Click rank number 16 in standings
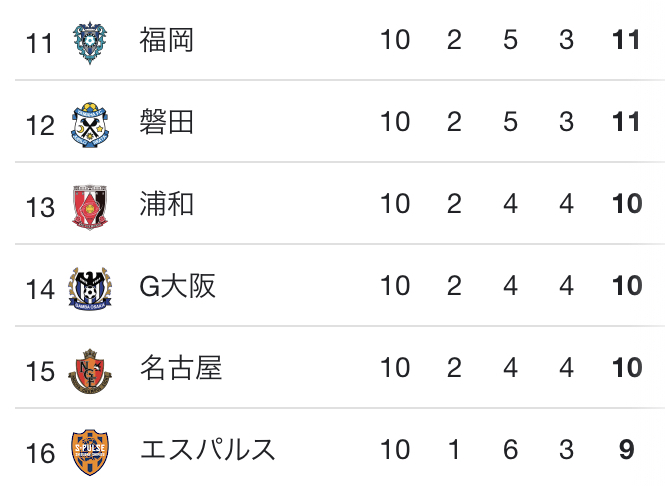 (x=40, y=453)
